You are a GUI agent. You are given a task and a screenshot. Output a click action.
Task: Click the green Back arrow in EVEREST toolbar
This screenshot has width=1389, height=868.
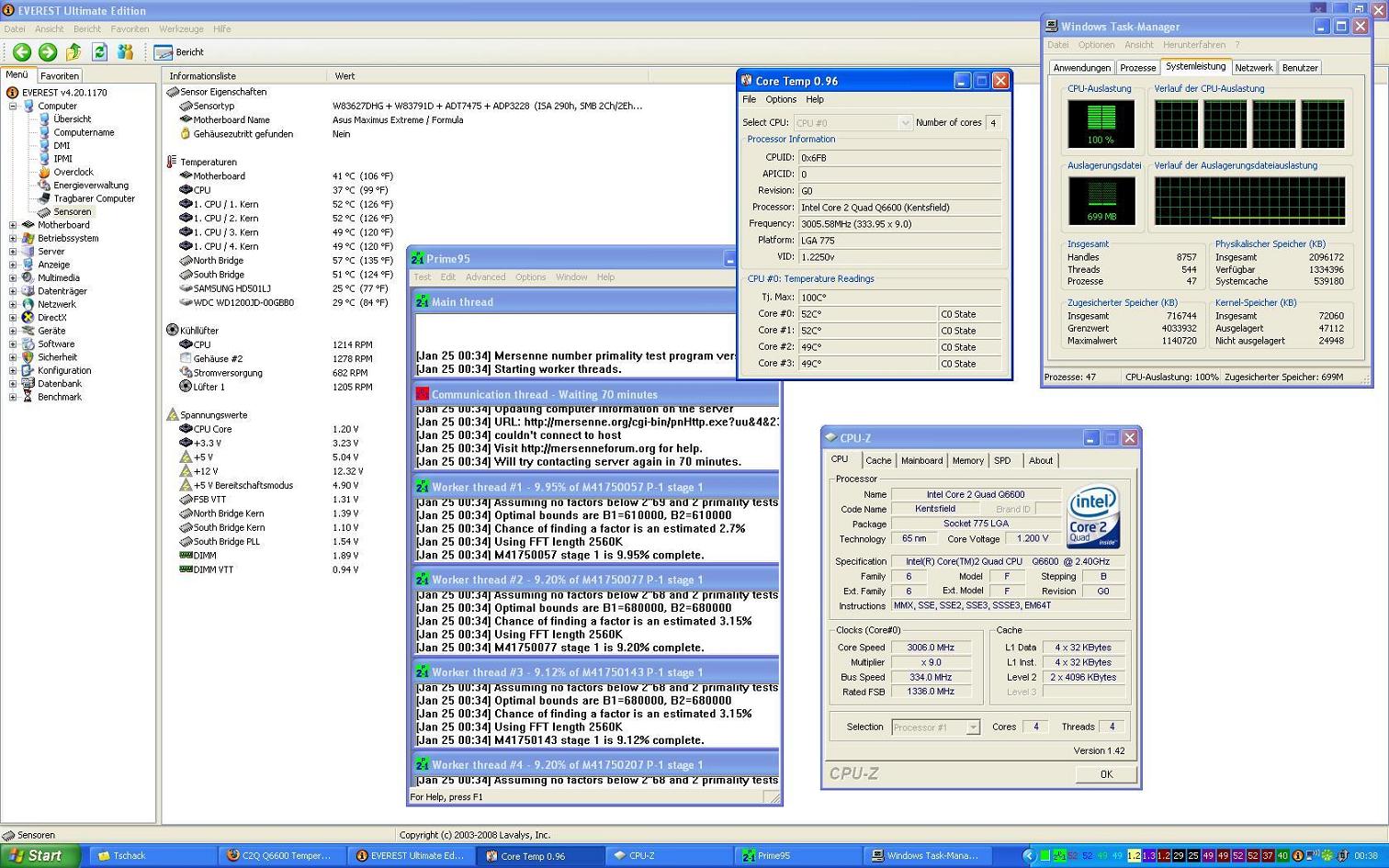point(22,52)
